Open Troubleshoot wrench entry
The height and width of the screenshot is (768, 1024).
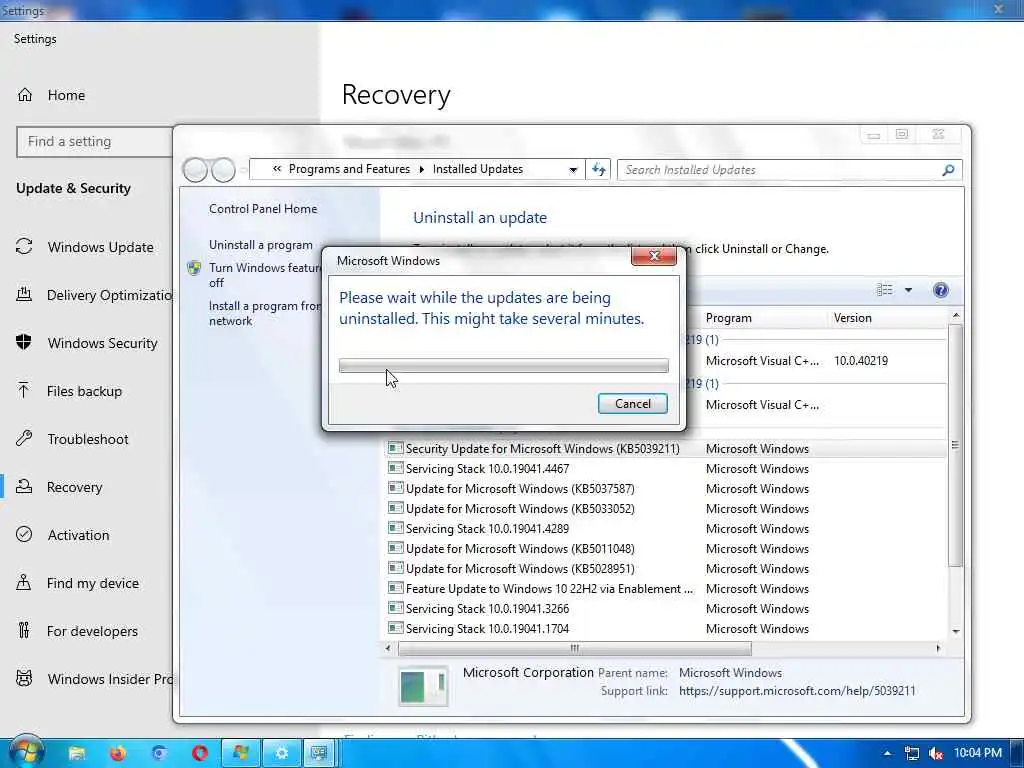pos(72,439)
